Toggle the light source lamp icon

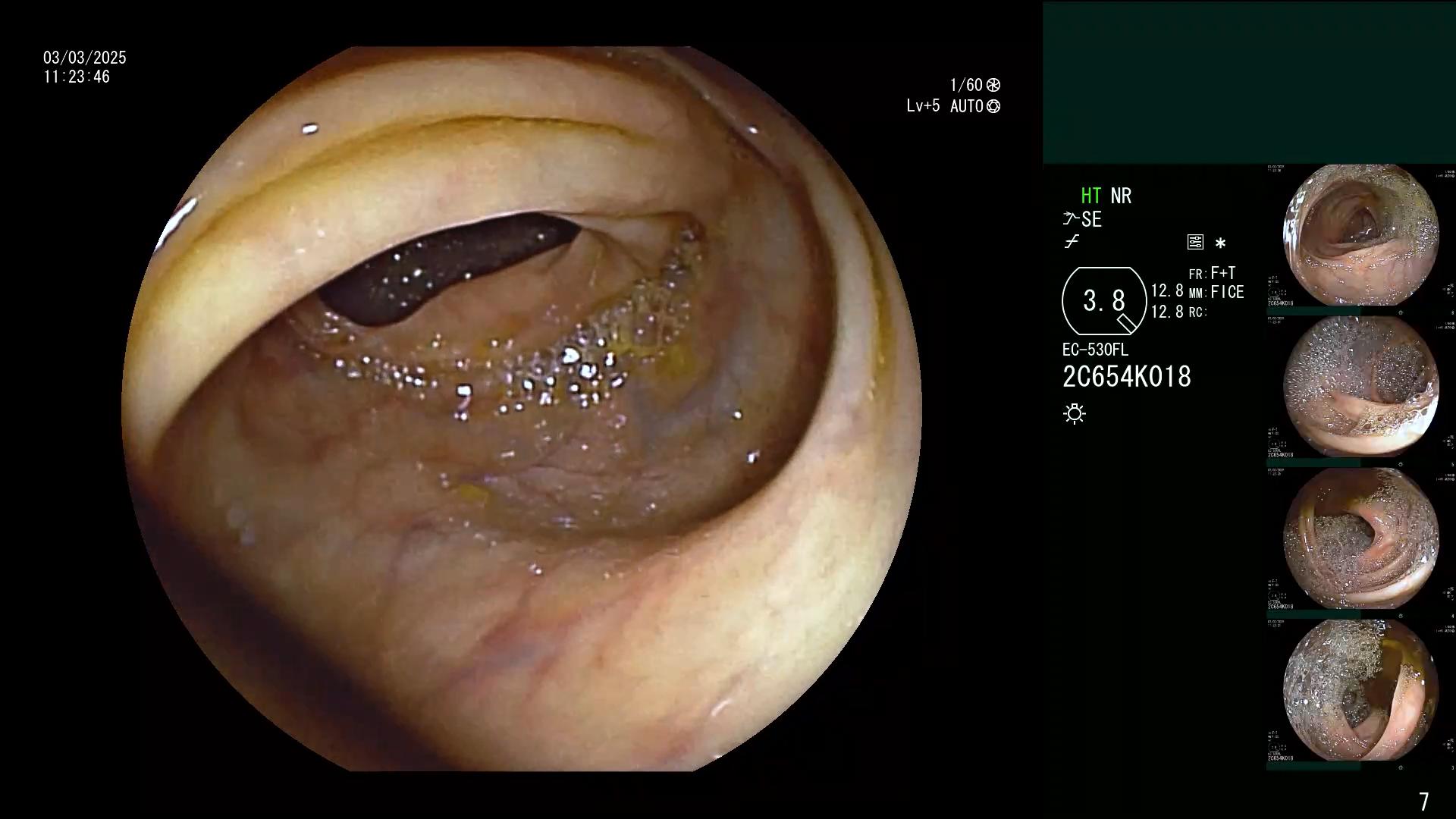click(1075, 413)
